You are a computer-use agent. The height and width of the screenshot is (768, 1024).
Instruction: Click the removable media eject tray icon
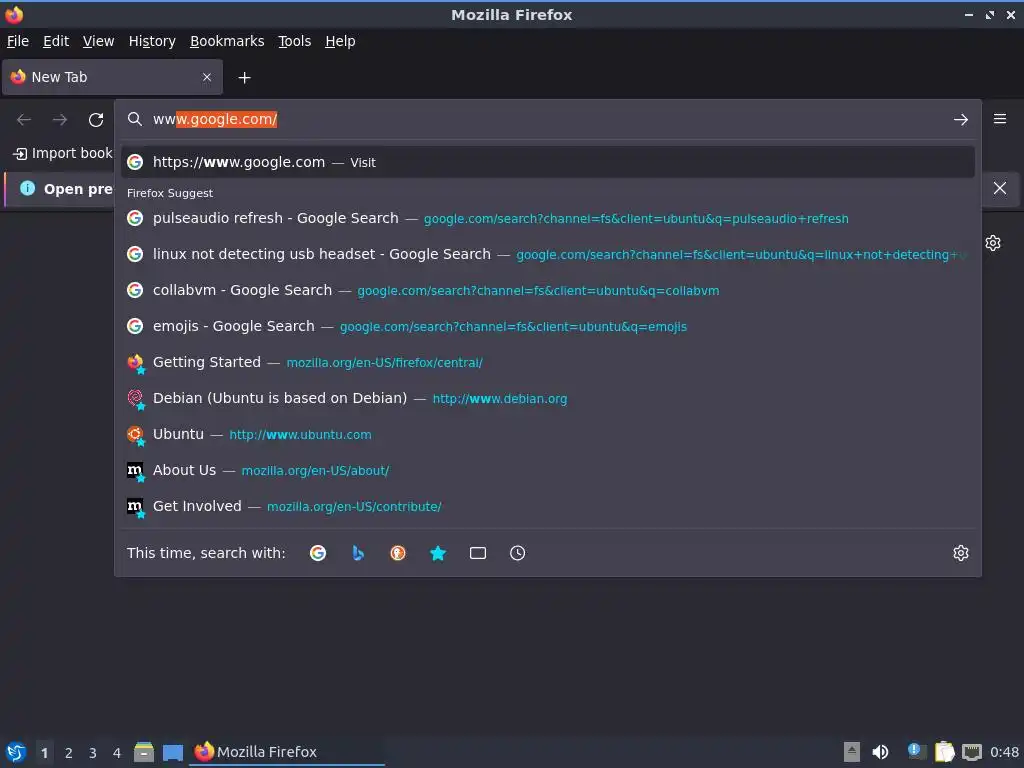(852, 752)
